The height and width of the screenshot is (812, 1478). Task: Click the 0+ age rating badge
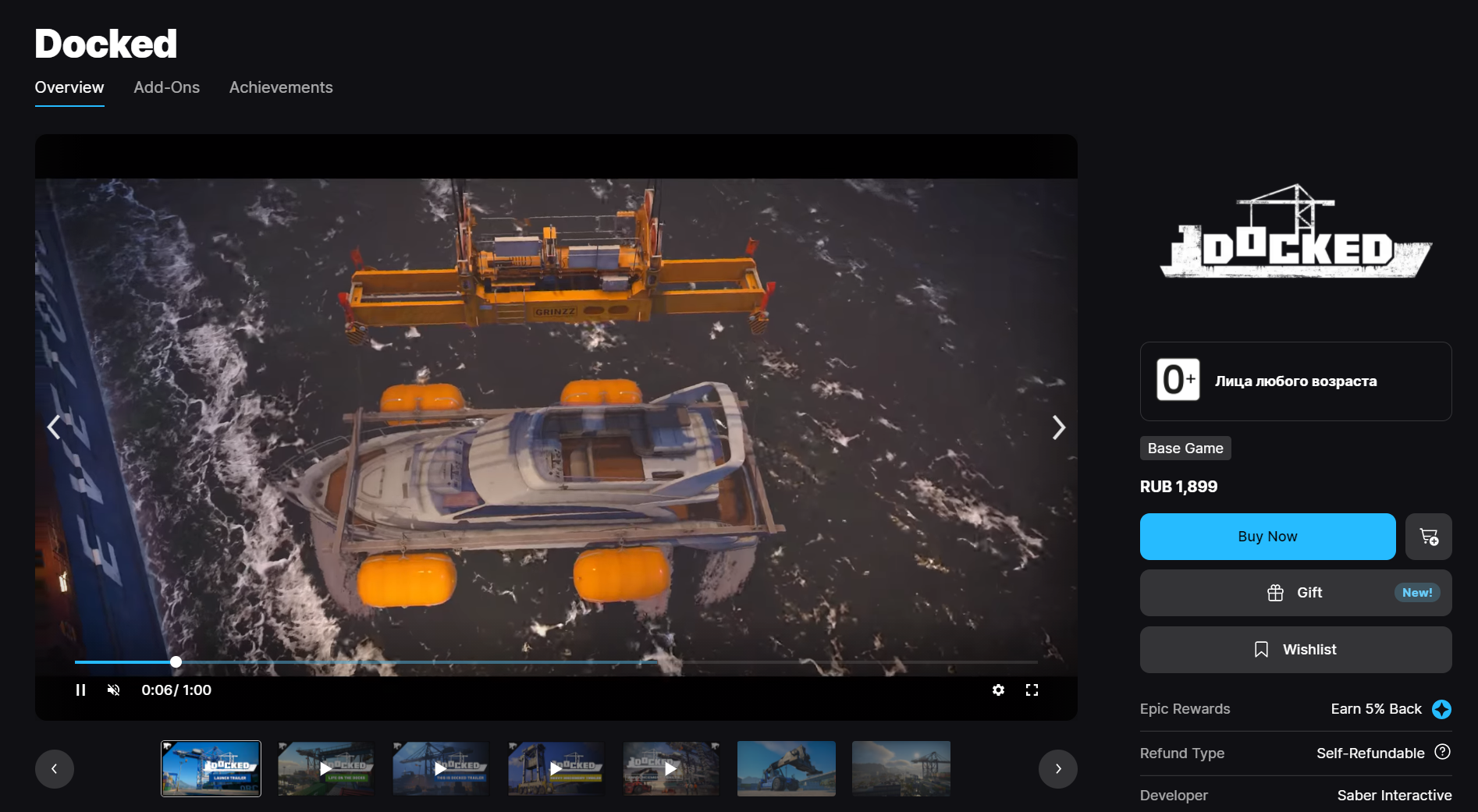[1178, 381]
